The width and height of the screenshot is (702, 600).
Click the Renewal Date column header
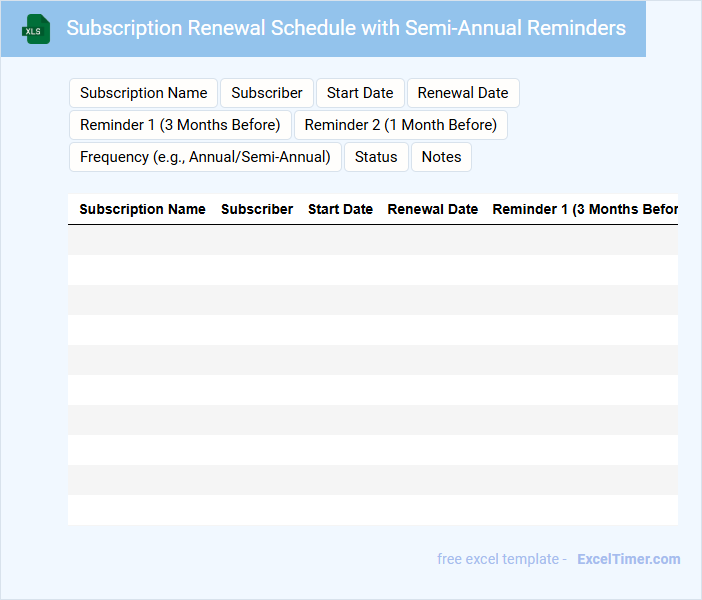[x=433, y=209]
